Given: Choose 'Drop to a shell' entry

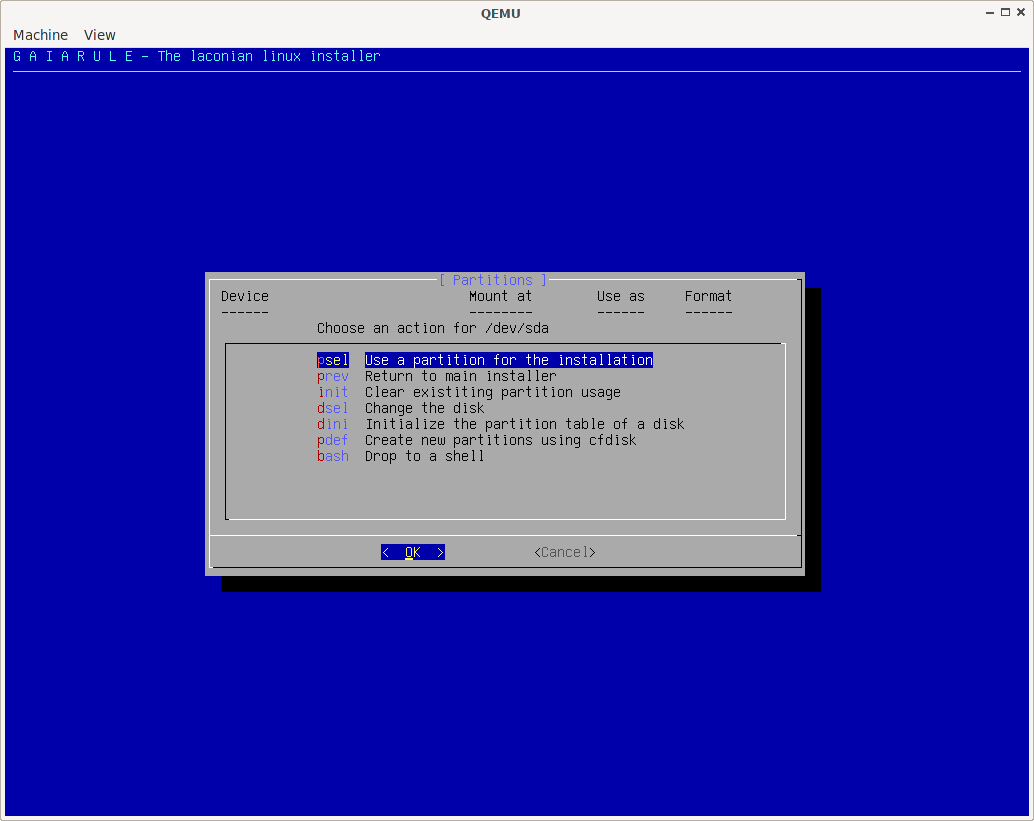Looking at the screenshot, I should 424,456.
